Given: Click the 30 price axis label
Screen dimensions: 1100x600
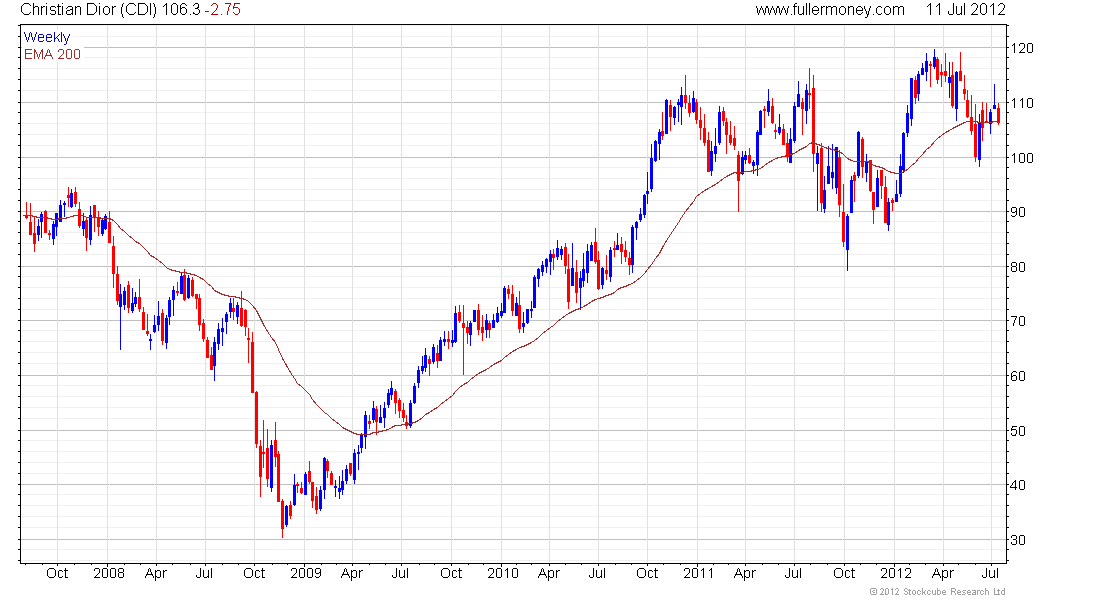Looking at the screenshot, I should [1018, 540].
